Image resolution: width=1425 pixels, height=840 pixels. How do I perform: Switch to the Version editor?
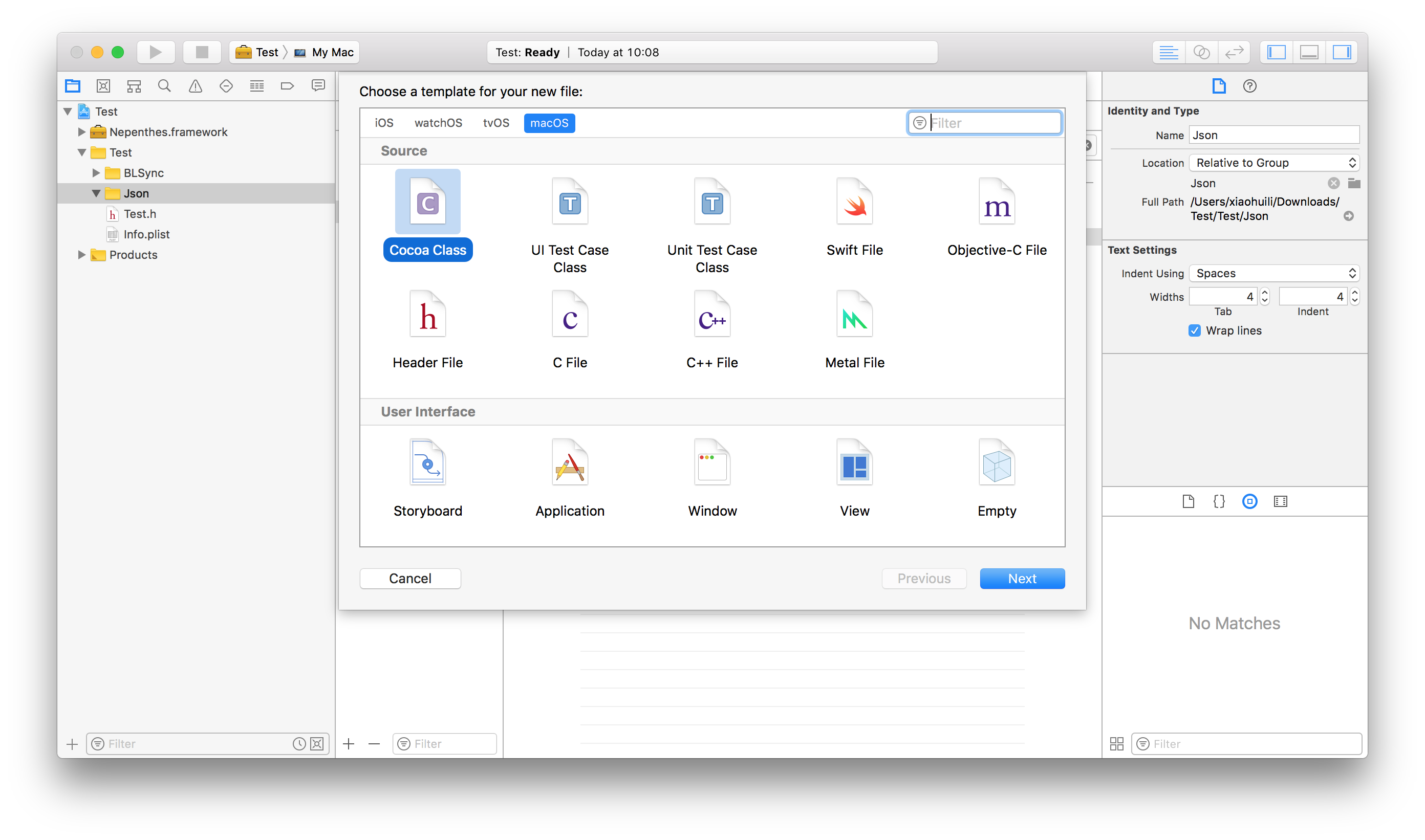coord(1234,52)
